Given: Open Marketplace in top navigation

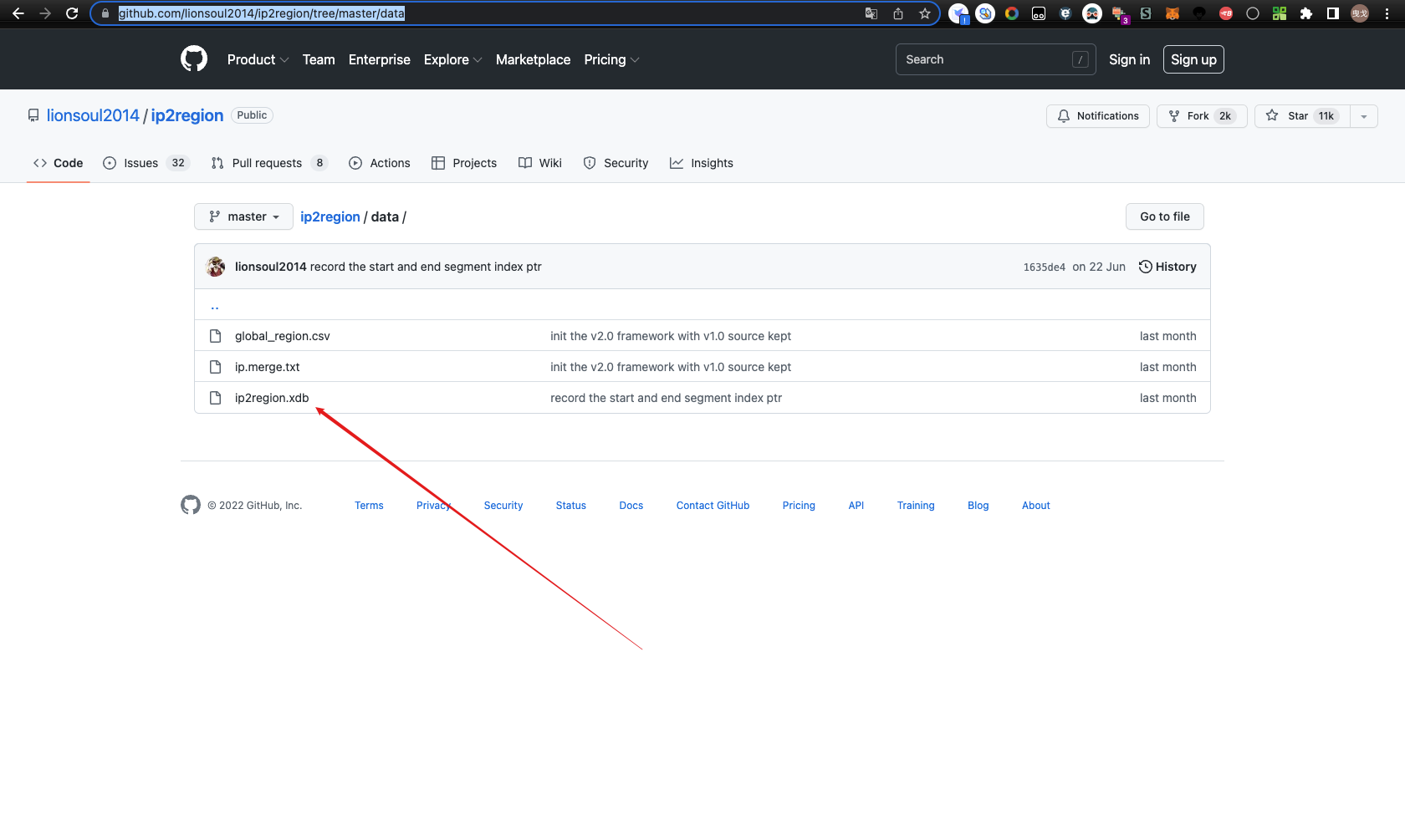Looking at the screenshot, I should tap(533, 59).
